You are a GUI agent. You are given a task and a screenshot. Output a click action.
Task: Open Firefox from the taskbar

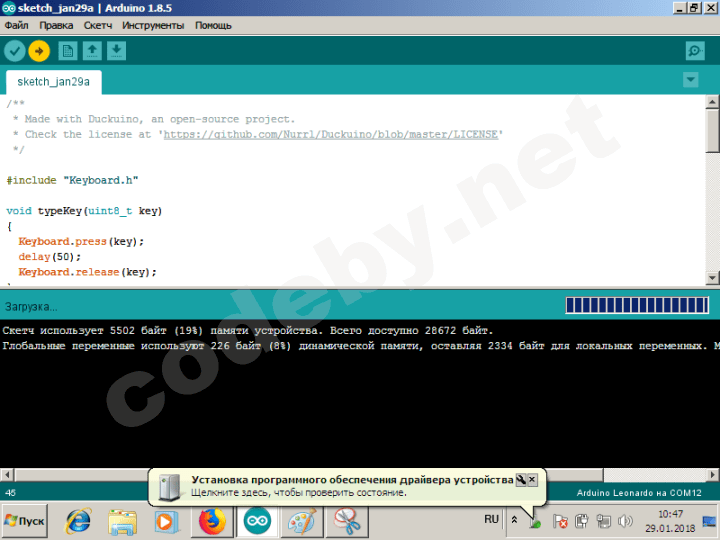pos(212,522)
